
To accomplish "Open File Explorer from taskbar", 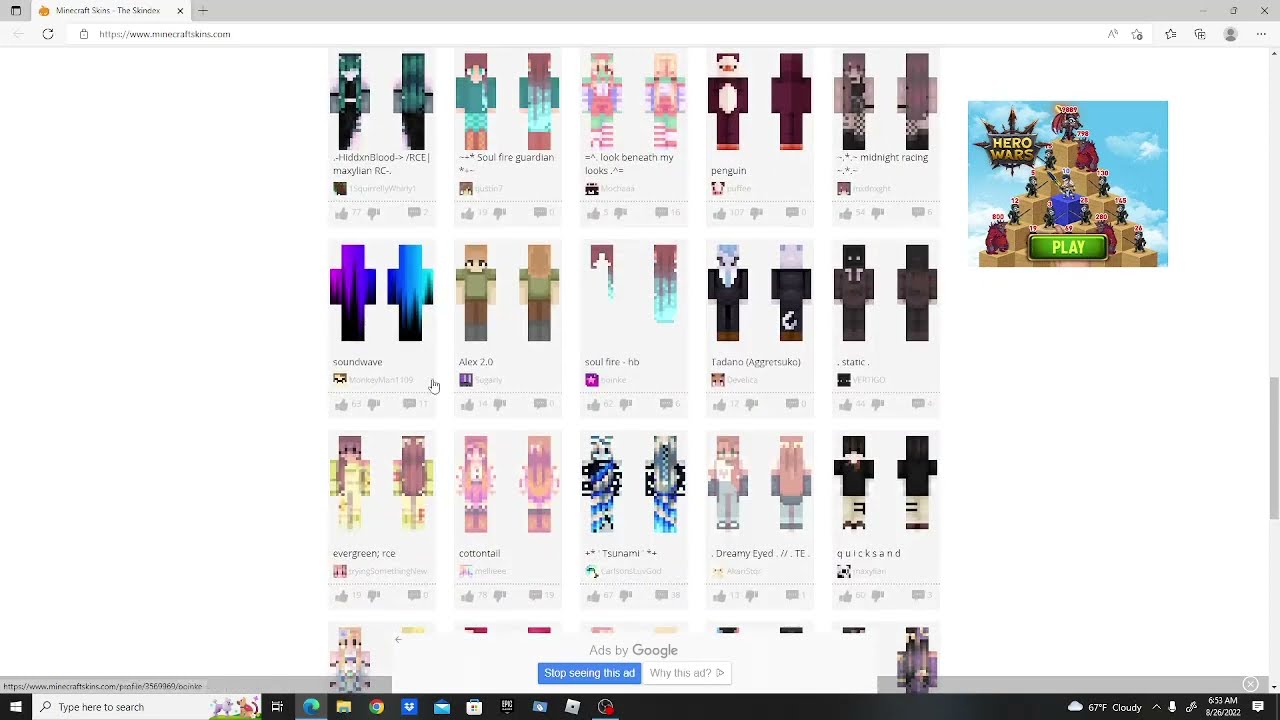I will tap(344, 707).
